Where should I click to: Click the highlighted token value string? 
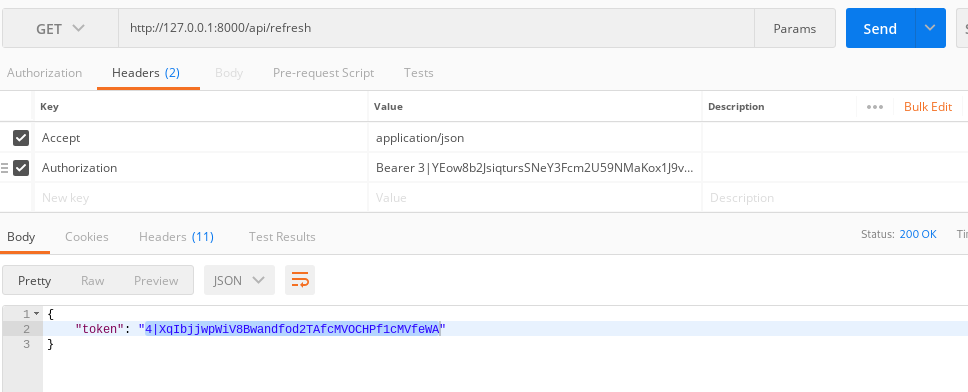point(292,329)
